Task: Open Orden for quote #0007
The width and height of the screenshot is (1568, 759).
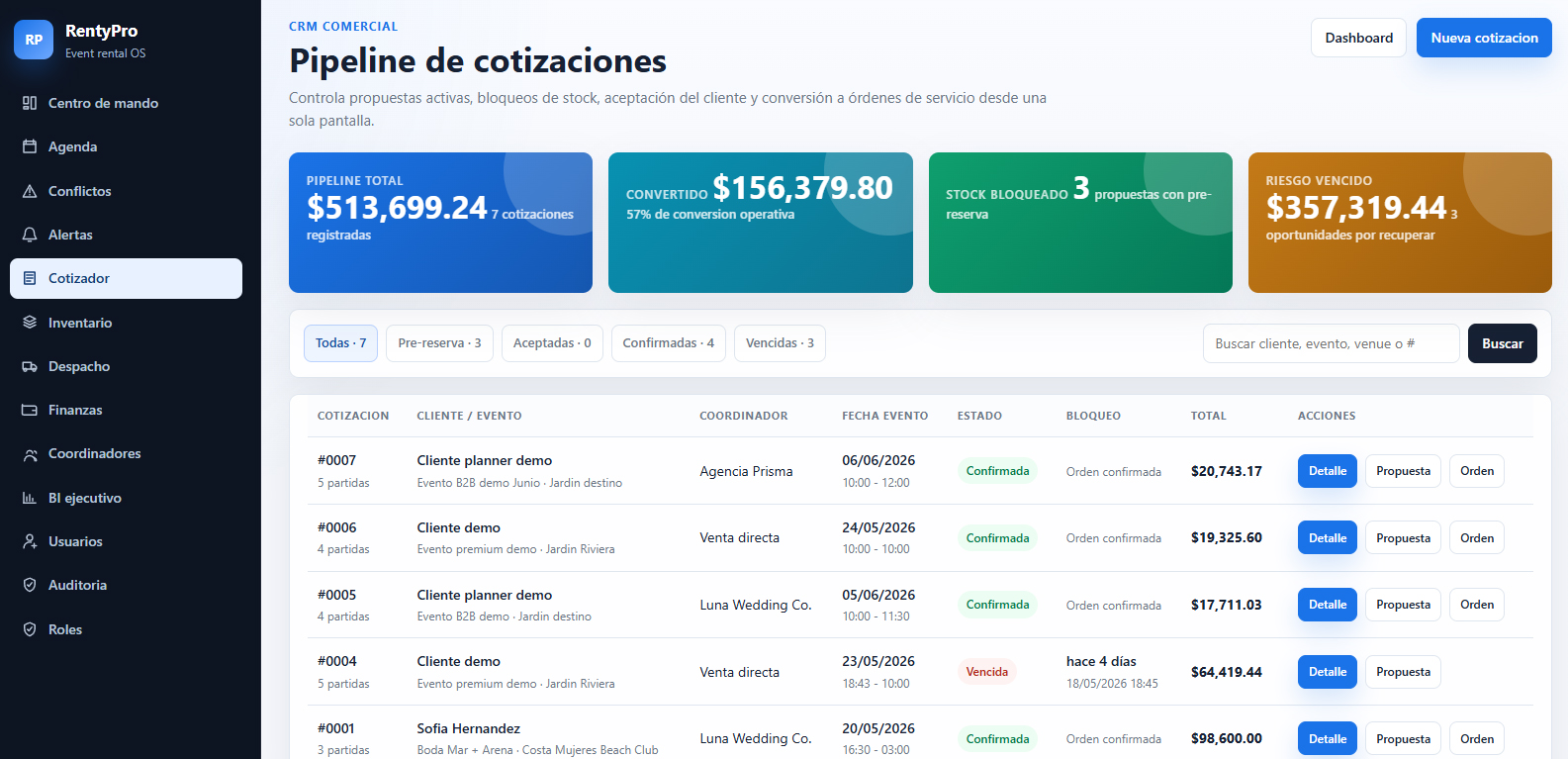Action: [x=1477, y=471]
